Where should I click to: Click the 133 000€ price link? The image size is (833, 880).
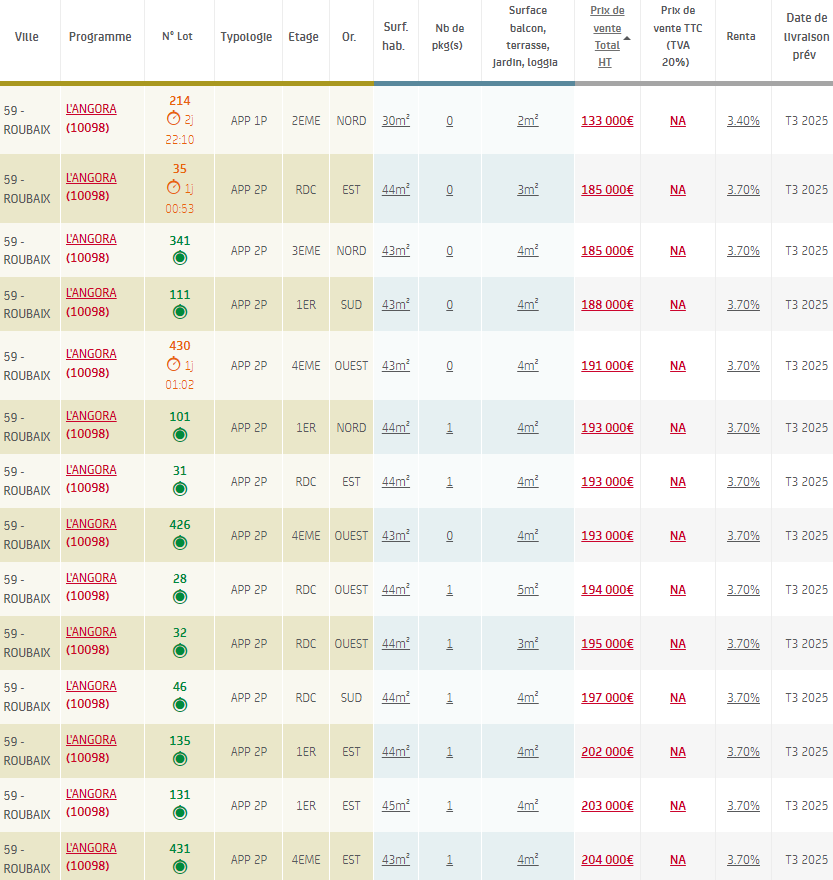pos(607,121)
